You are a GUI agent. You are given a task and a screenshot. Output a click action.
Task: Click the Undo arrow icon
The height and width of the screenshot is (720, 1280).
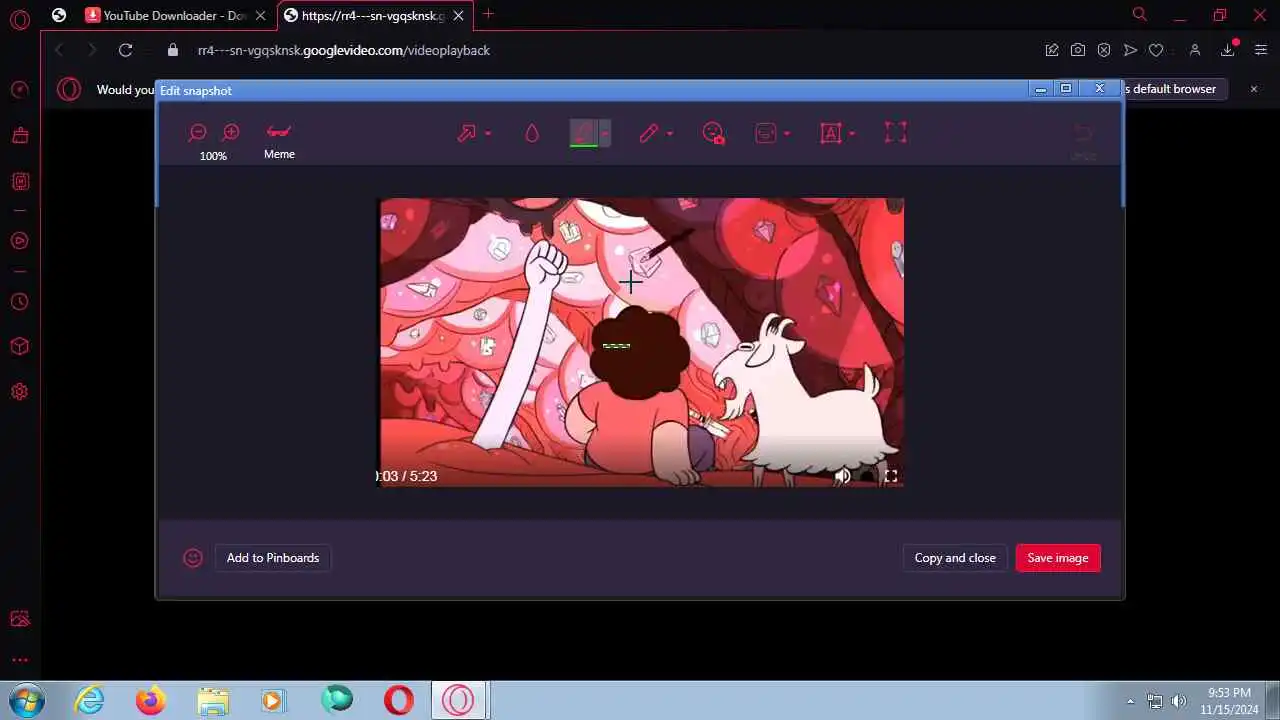(x=1083, y=133)
